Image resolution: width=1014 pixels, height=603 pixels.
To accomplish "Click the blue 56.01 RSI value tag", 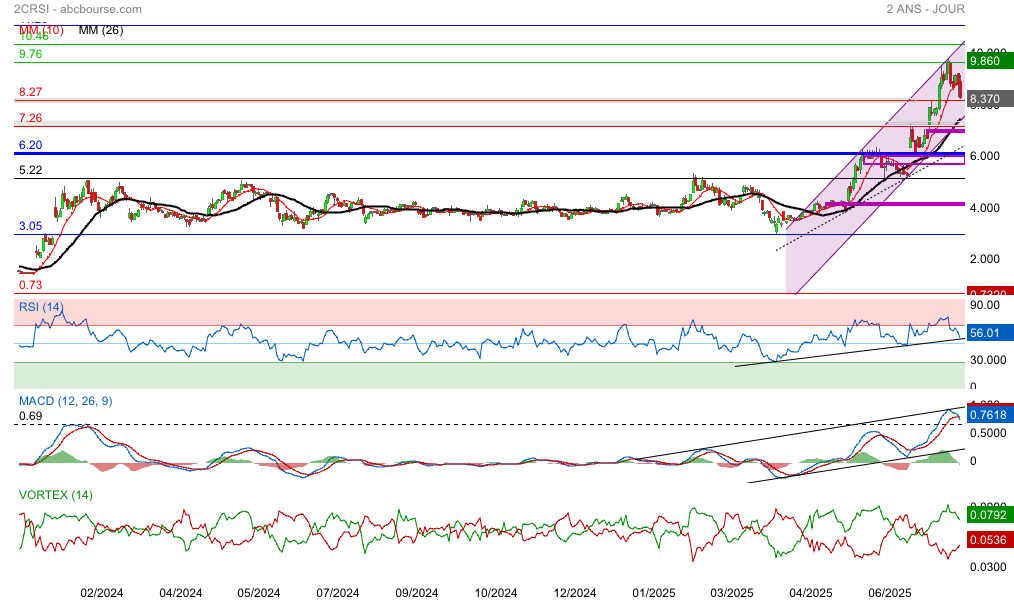I will click(x=990, y=333).
